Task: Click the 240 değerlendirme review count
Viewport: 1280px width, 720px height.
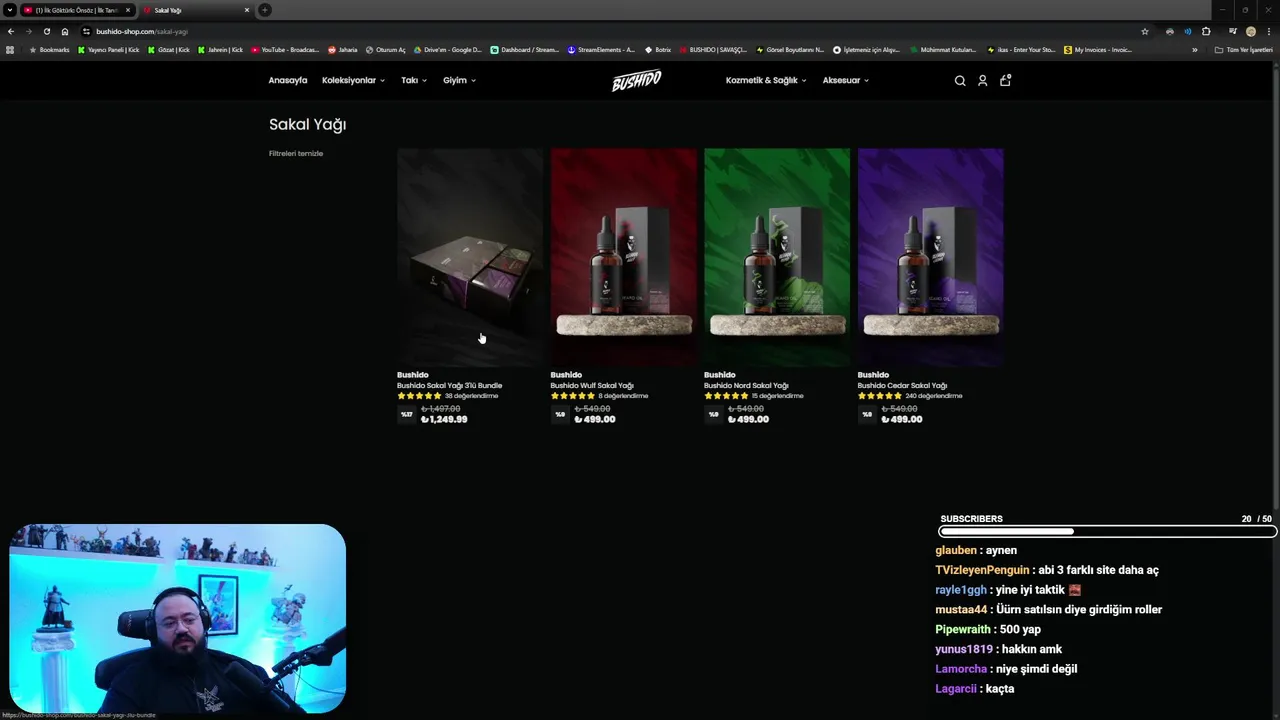Action: [x=934, y=396]
